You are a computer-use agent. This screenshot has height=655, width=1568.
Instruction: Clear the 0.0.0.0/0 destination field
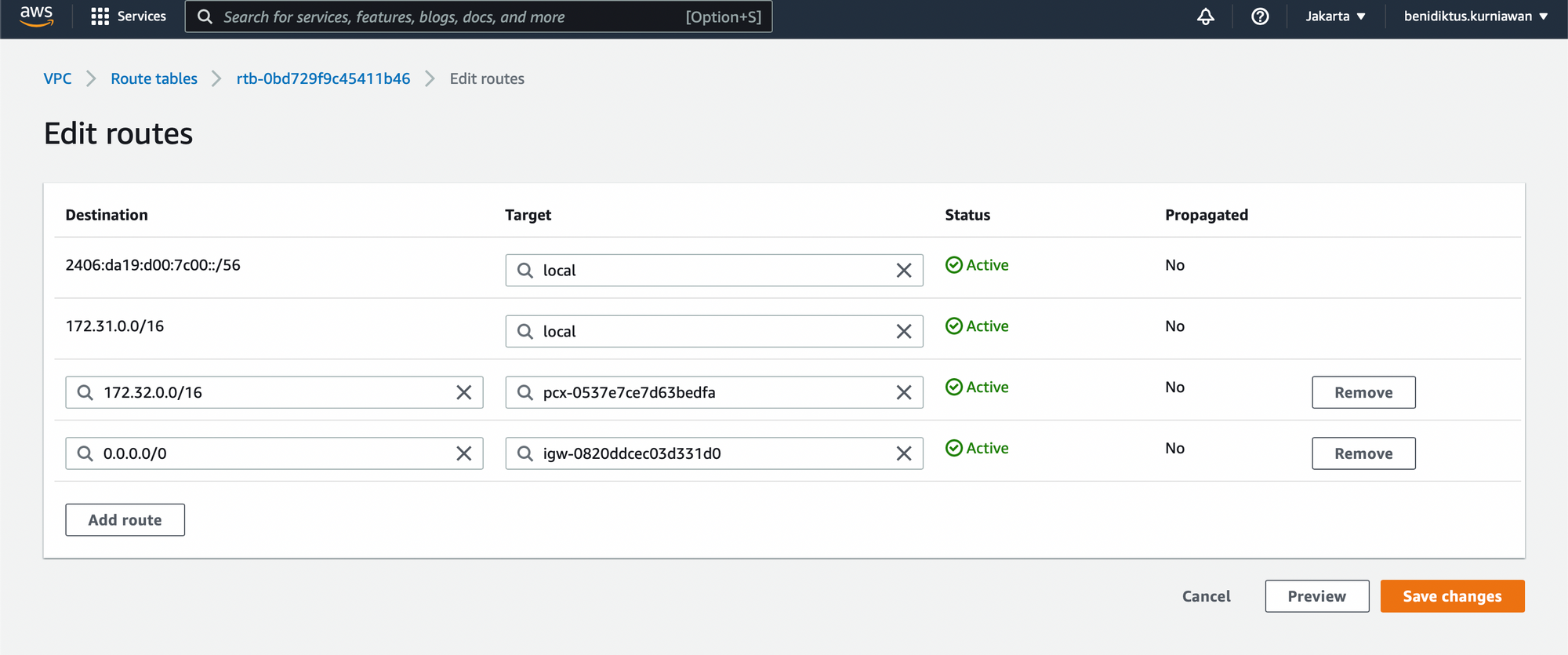(463, 453)
